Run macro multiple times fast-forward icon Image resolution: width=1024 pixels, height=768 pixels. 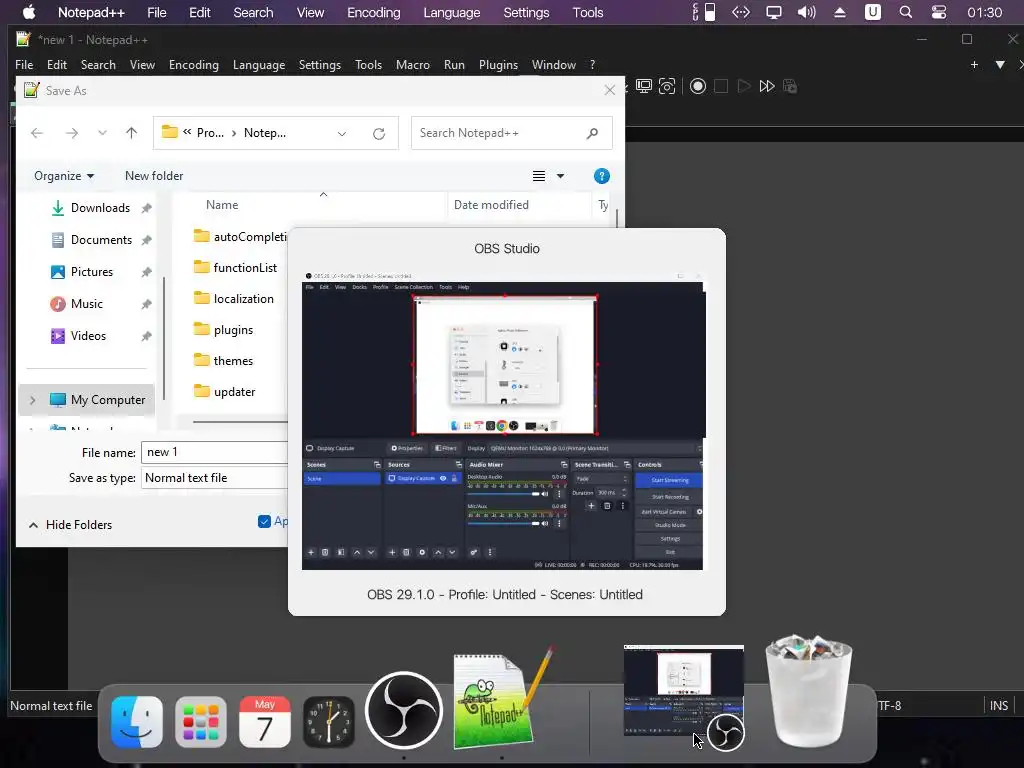tap(767, 86)
